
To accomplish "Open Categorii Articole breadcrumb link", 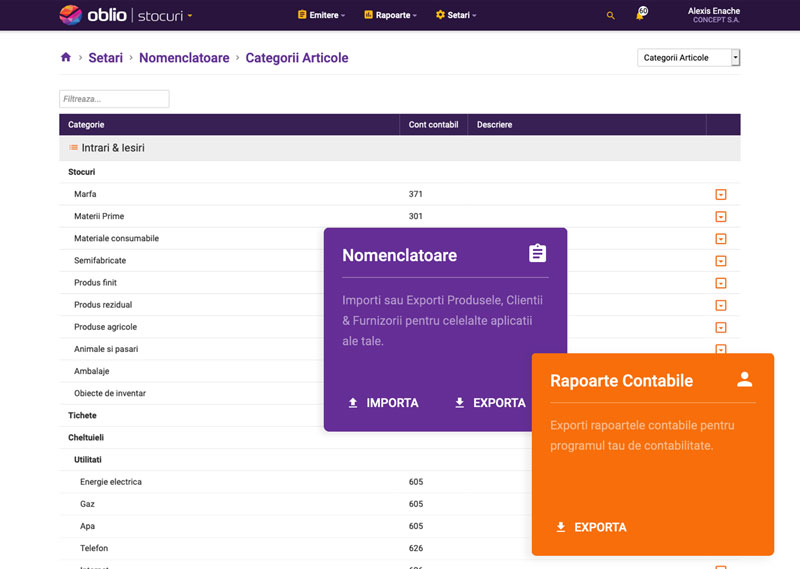I will (297, 58).
